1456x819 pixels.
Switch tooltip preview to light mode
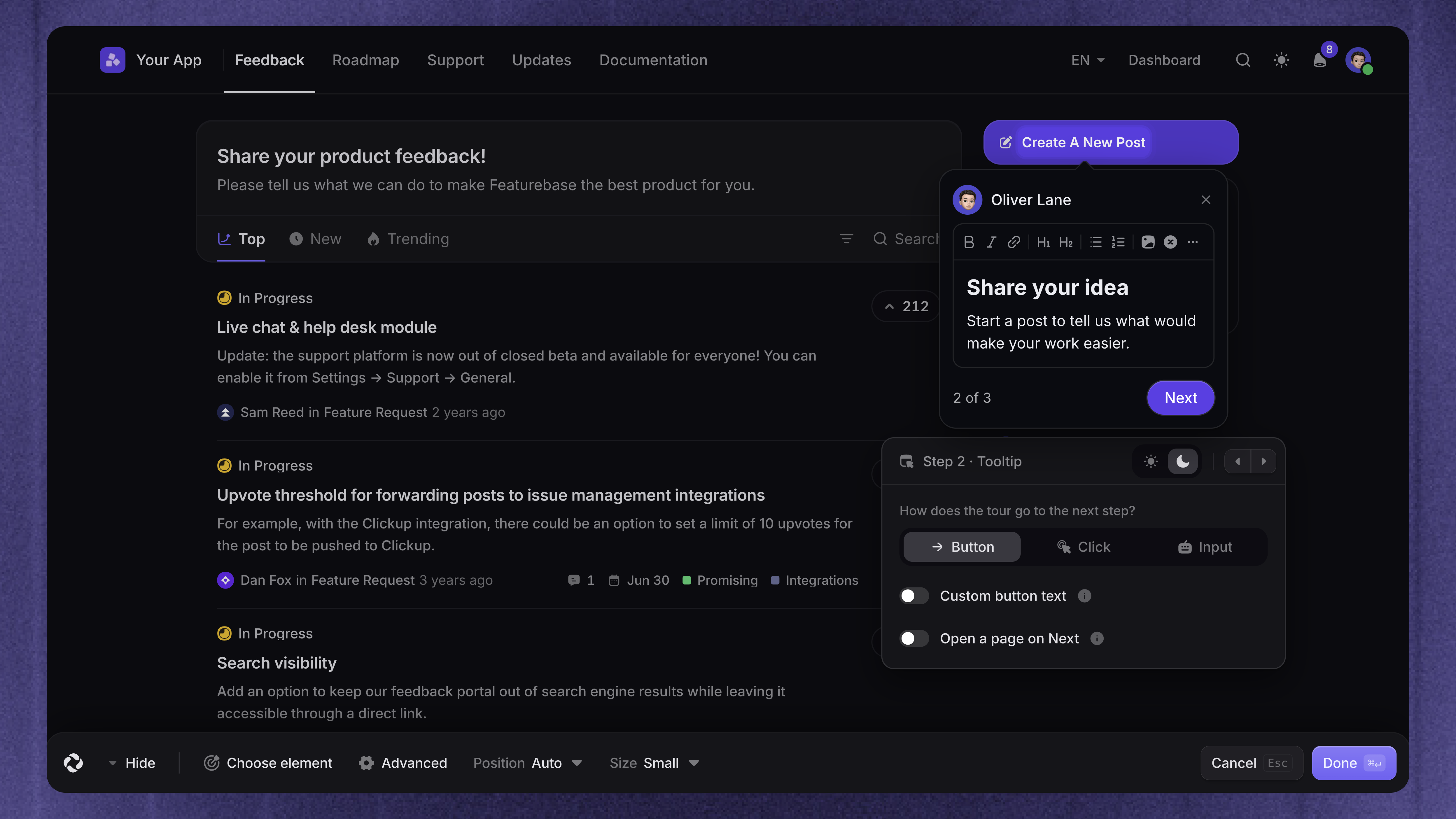tap(1151, 461)
